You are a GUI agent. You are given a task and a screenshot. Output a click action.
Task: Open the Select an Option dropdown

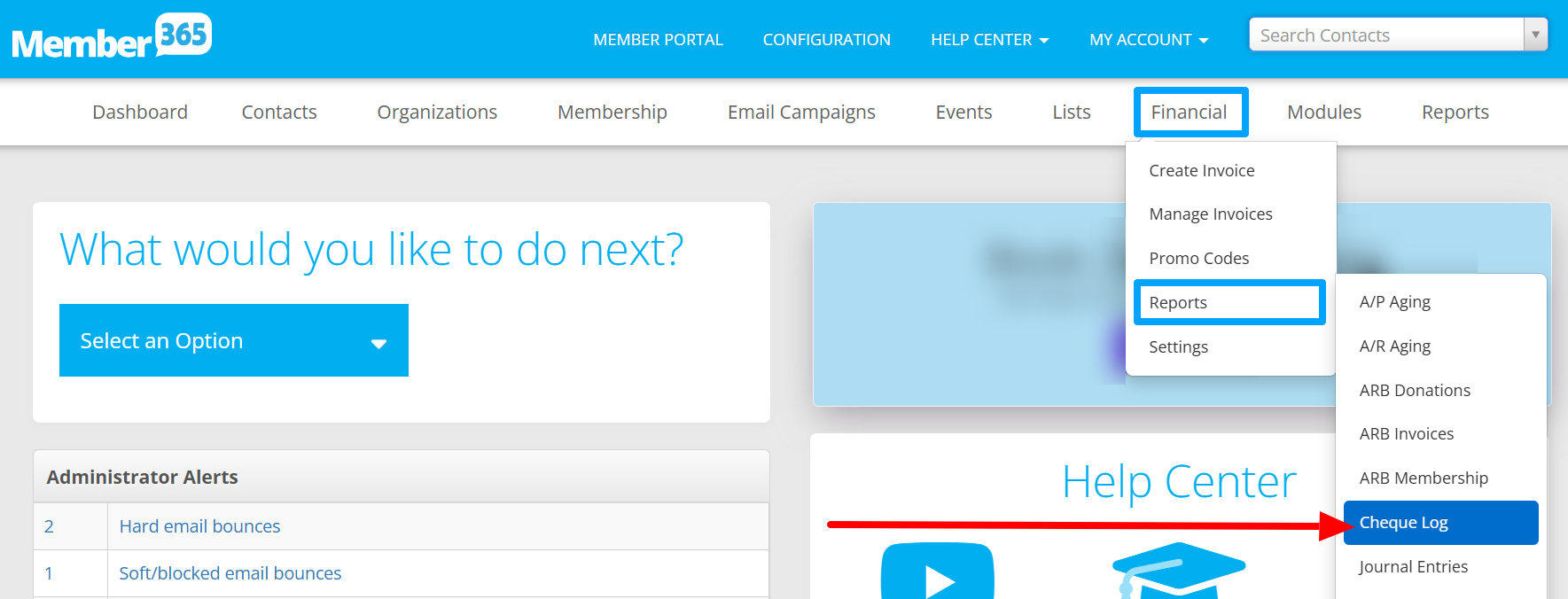pos(233,340)
